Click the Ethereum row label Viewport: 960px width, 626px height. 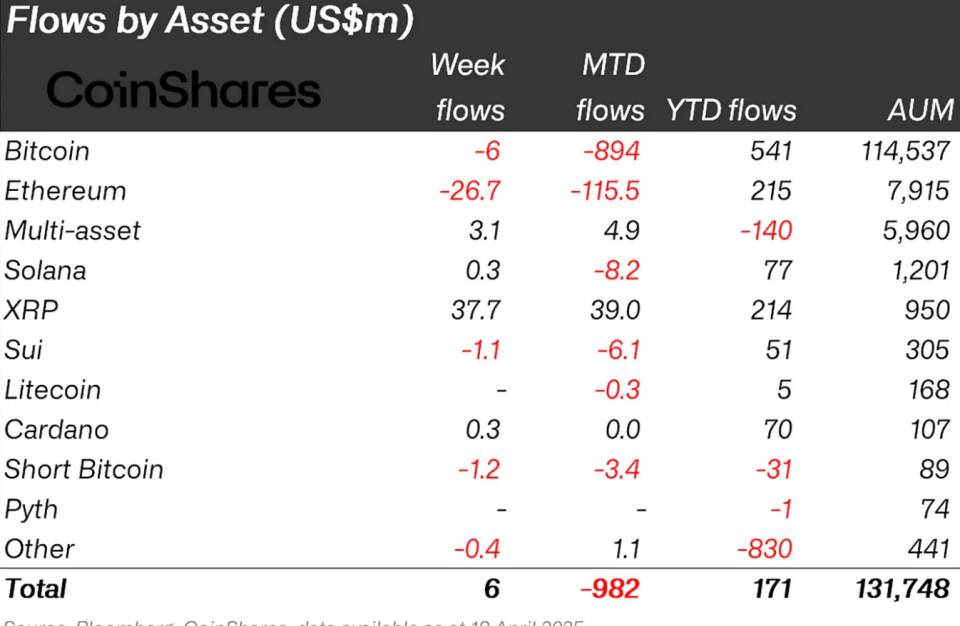click(65, 191)
